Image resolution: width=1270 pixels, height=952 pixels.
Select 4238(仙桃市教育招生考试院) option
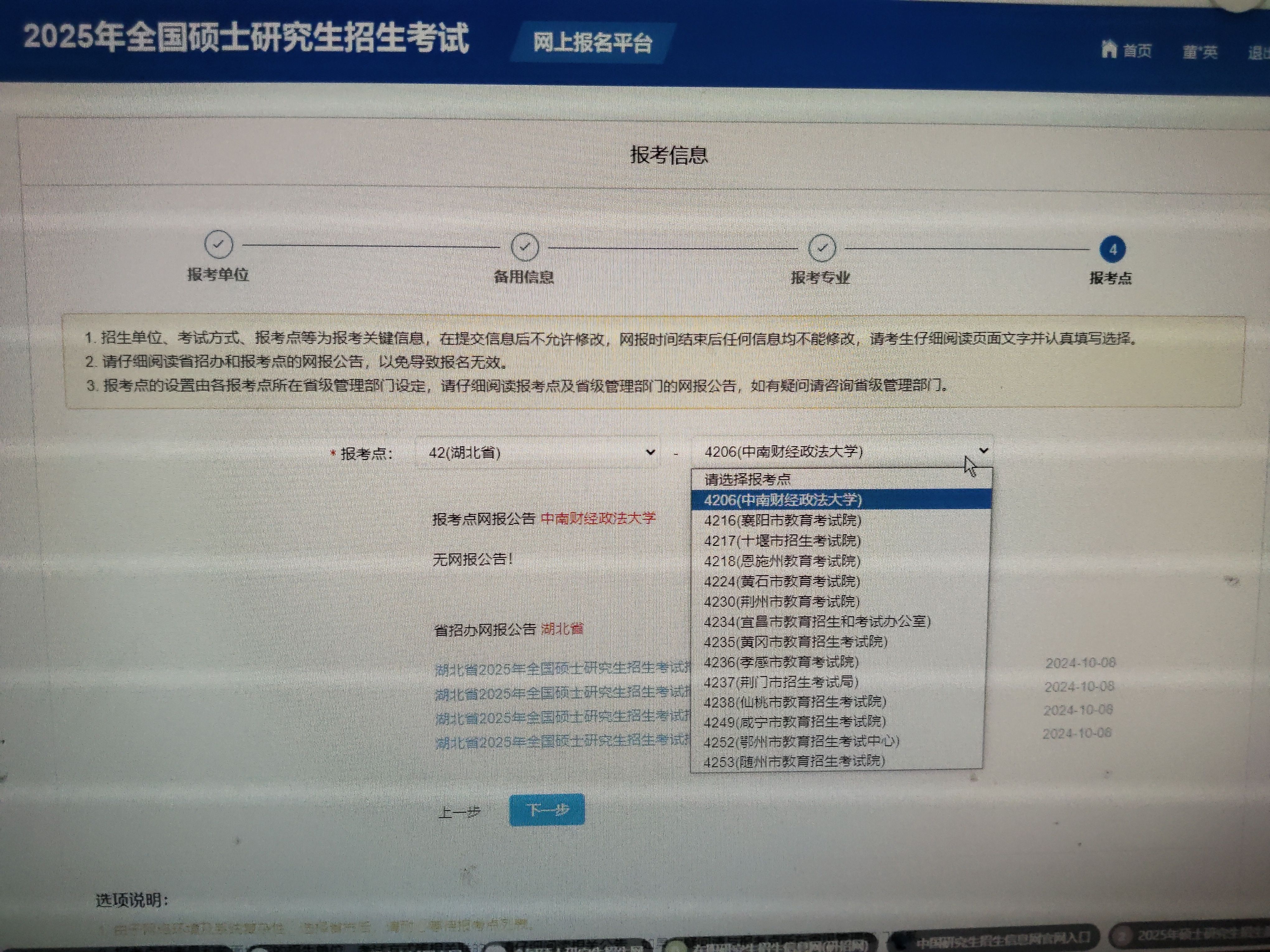795,702
